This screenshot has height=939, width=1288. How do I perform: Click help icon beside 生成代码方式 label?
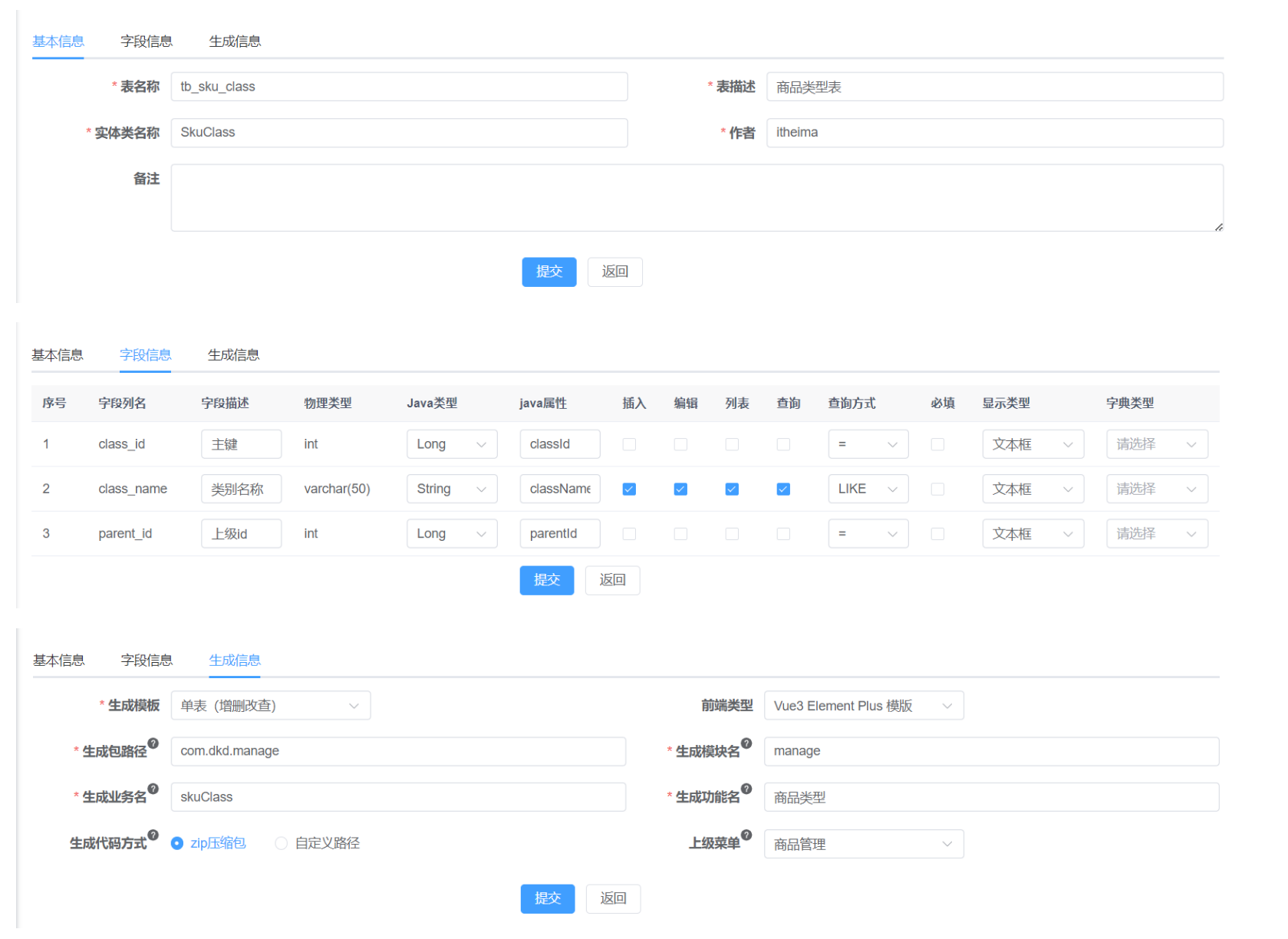click(x=153, y=835)
